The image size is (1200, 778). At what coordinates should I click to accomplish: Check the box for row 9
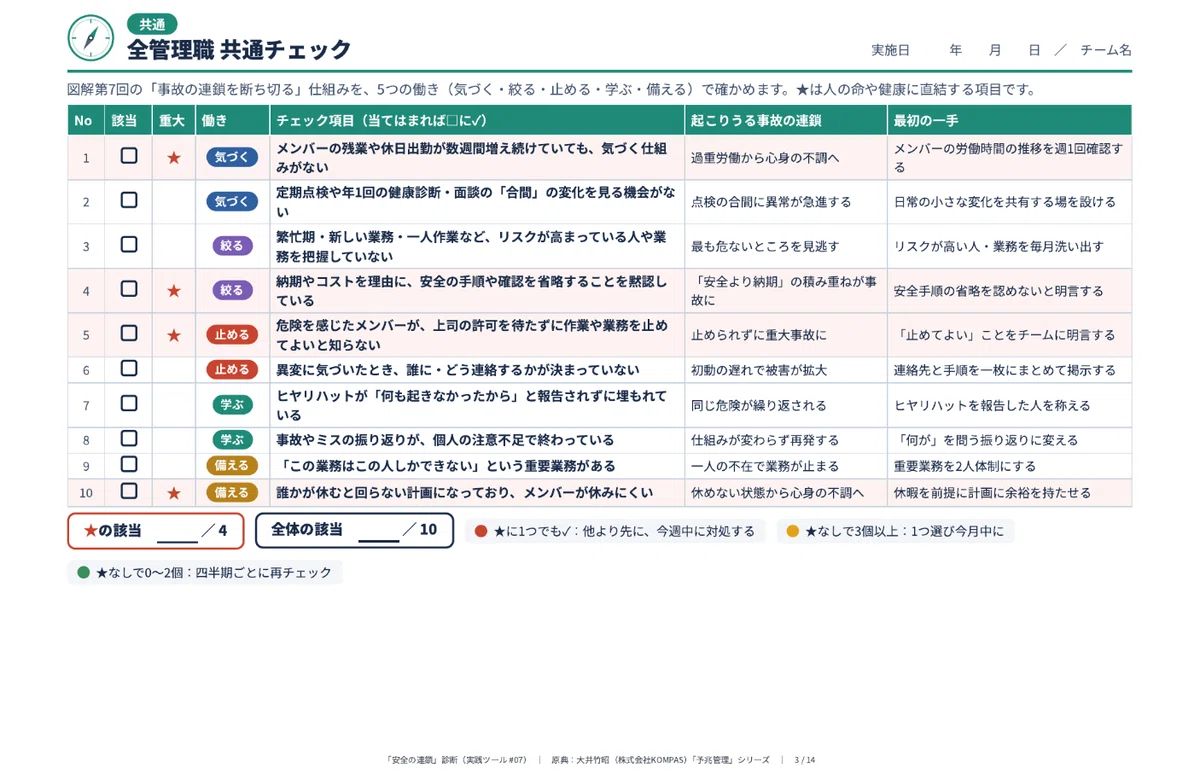click(x=129, y=464)
